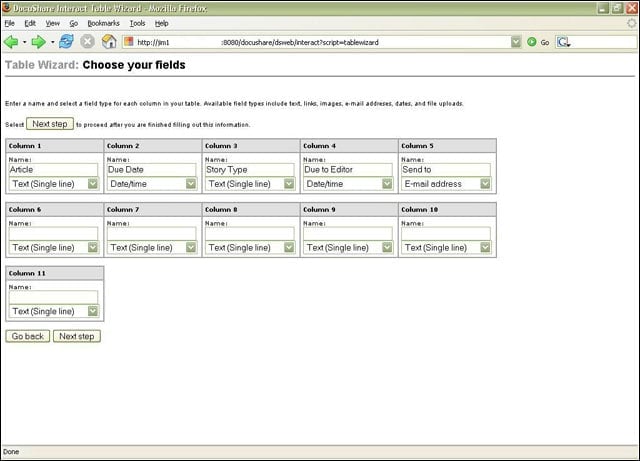Click the empty Column 11 name field
Viewport: 640px width, 461px height.
point(53,297)
